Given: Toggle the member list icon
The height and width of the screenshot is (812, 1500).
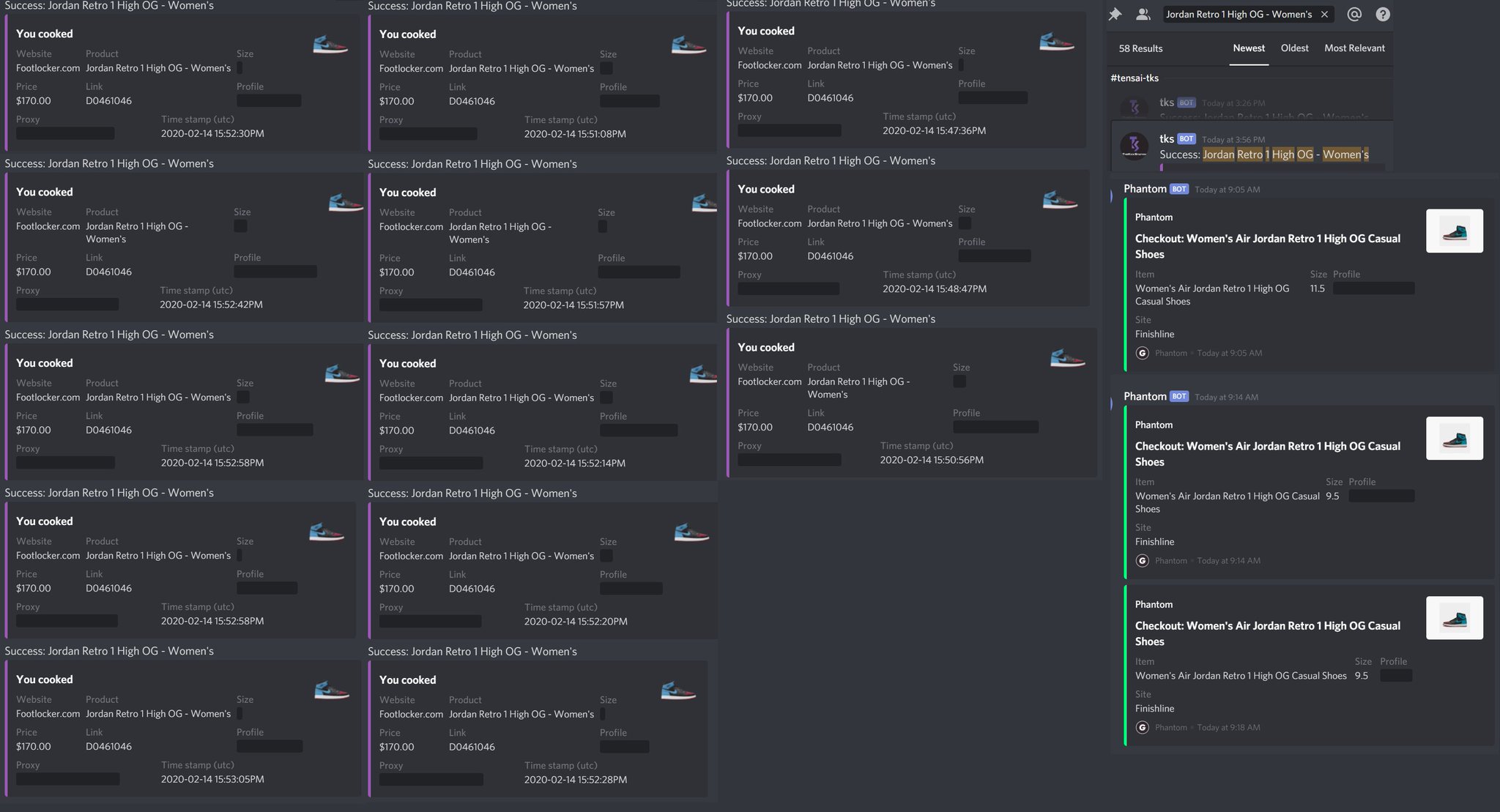Looking at the screenshot, I should point(1143,14).
